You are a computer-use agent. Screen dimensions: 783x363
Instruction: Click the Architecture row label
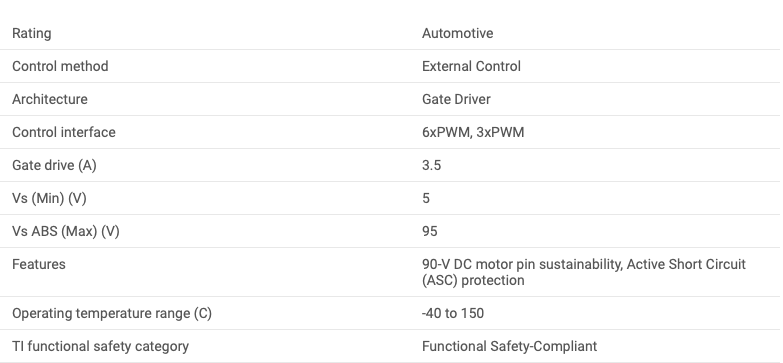[x=49, y=99]
